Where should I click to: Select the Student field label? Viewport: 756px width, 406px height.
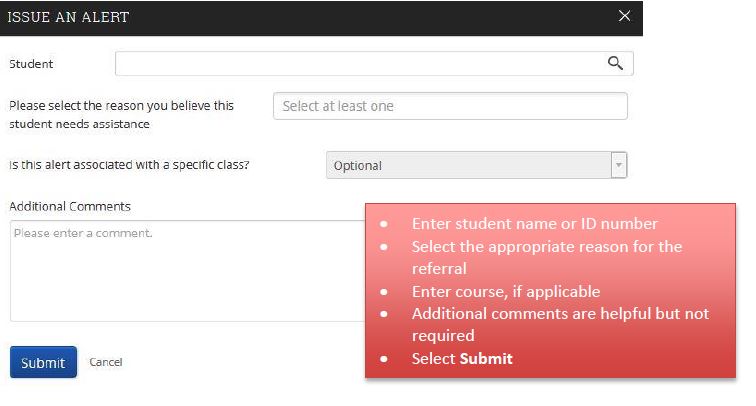pos(31,64)
